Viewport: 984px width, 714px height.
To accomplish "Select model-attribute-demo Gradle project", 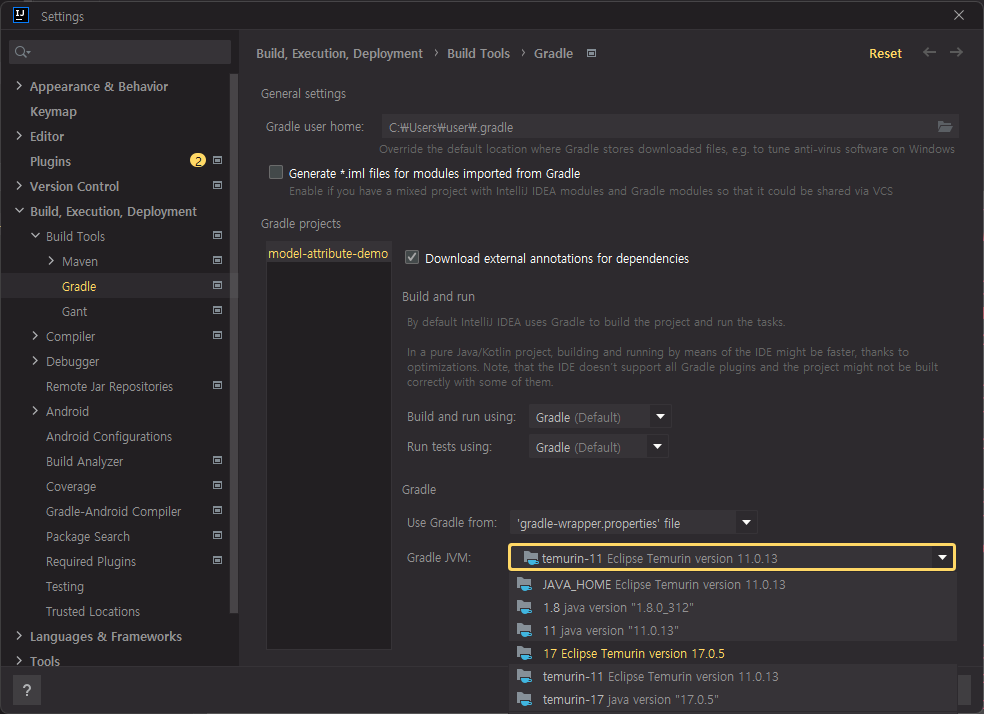I will coord(328,253).
